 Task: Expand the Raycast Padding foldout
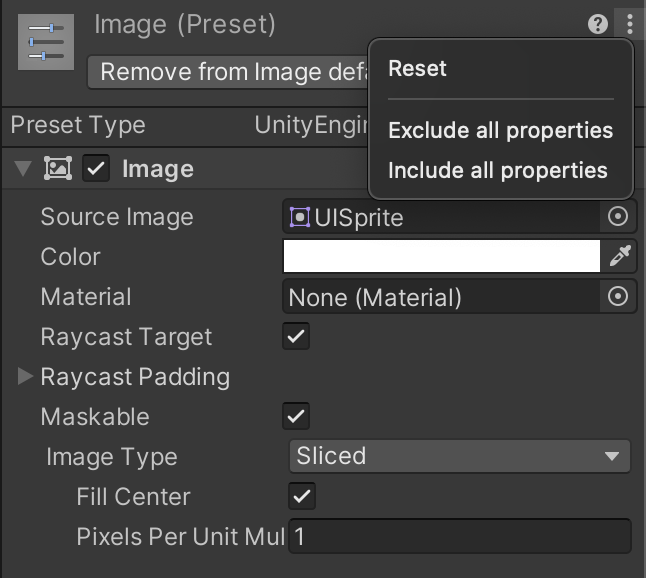pos(25,376)
